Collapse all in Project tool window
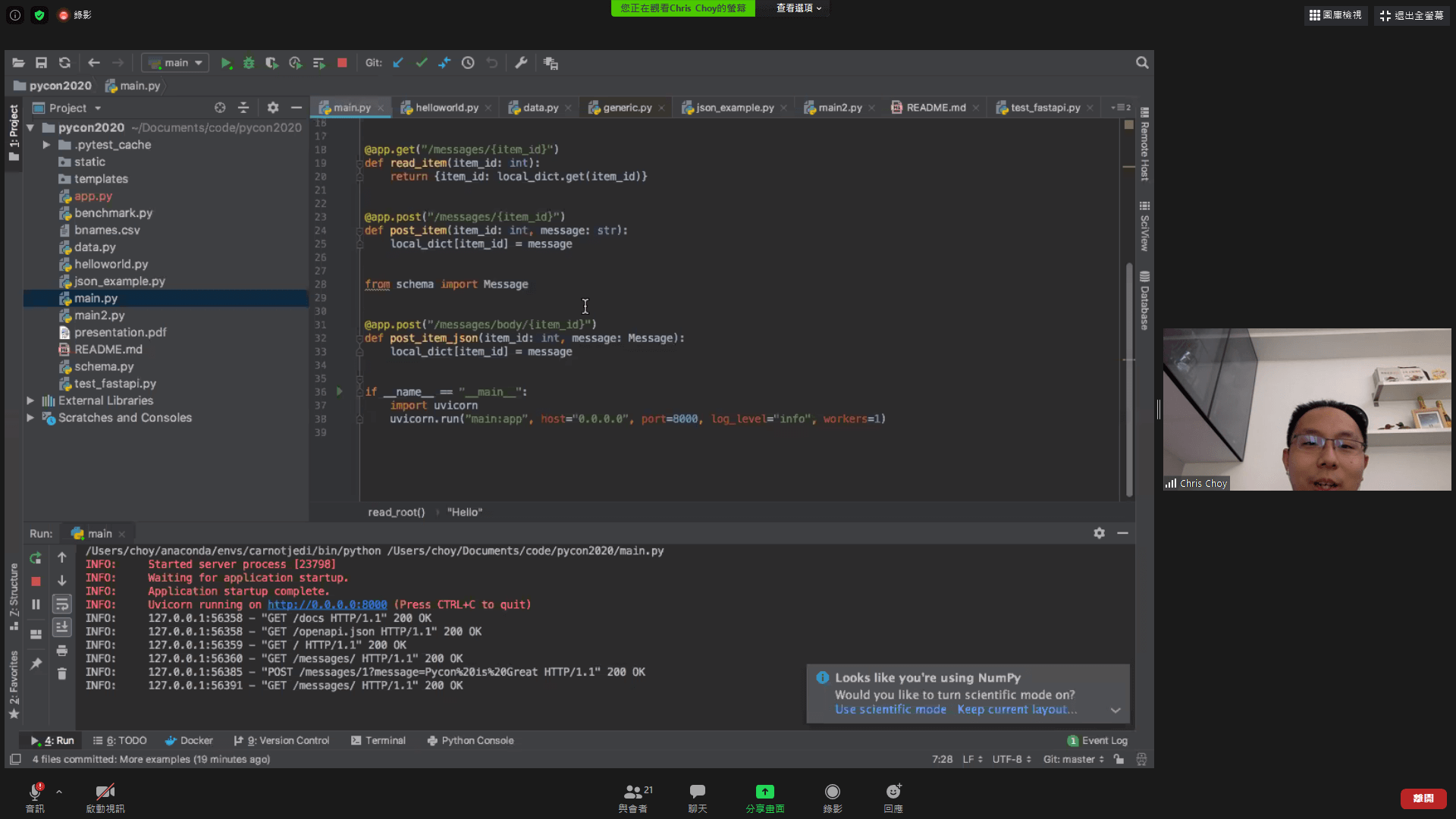The width and height of the screenshot is (1456, 819). click(243, 108)
